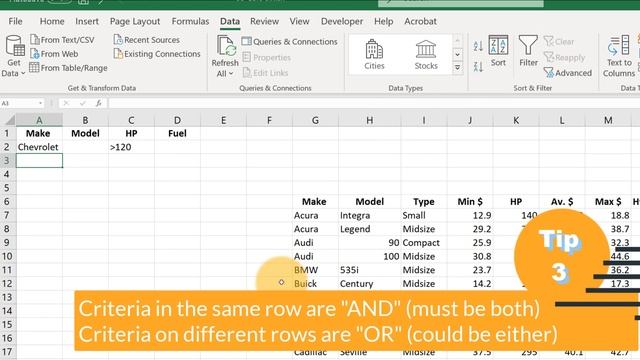Click the Model header in B1

coord(85,133)
